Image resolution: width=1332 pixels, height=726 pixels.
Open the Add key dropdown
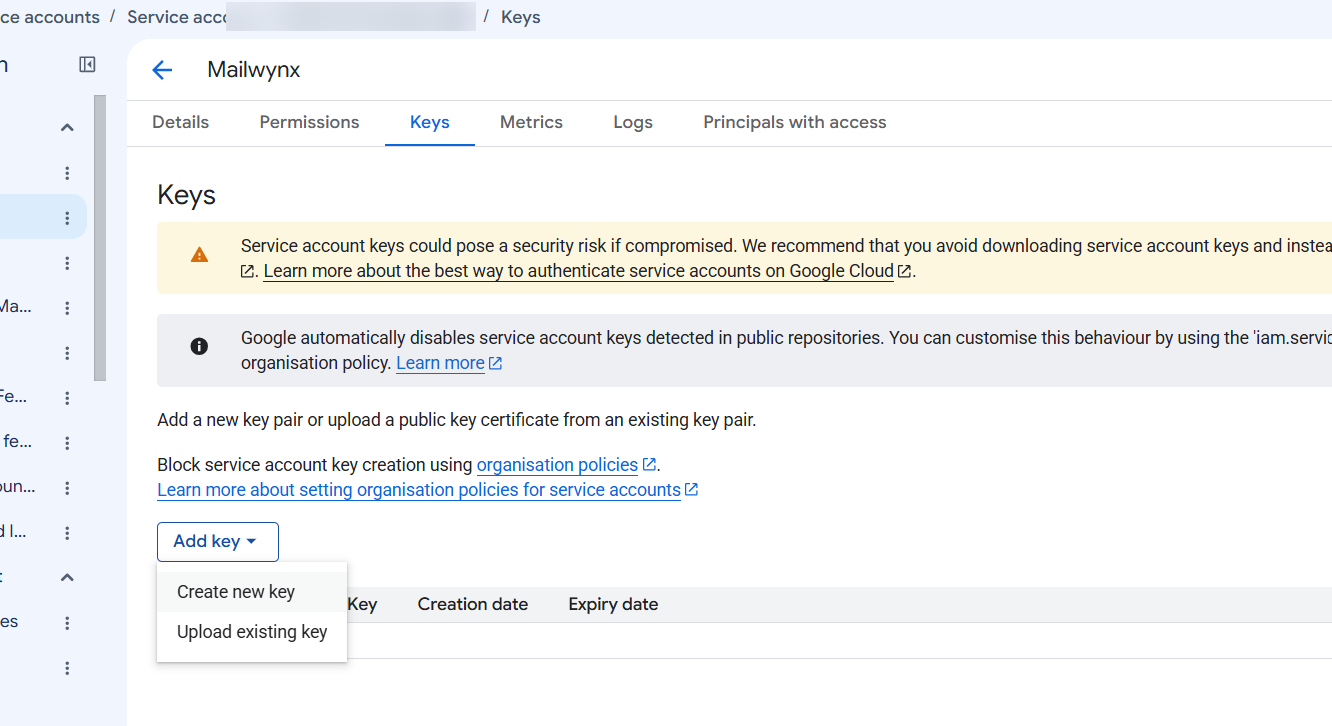coord(218,541)
